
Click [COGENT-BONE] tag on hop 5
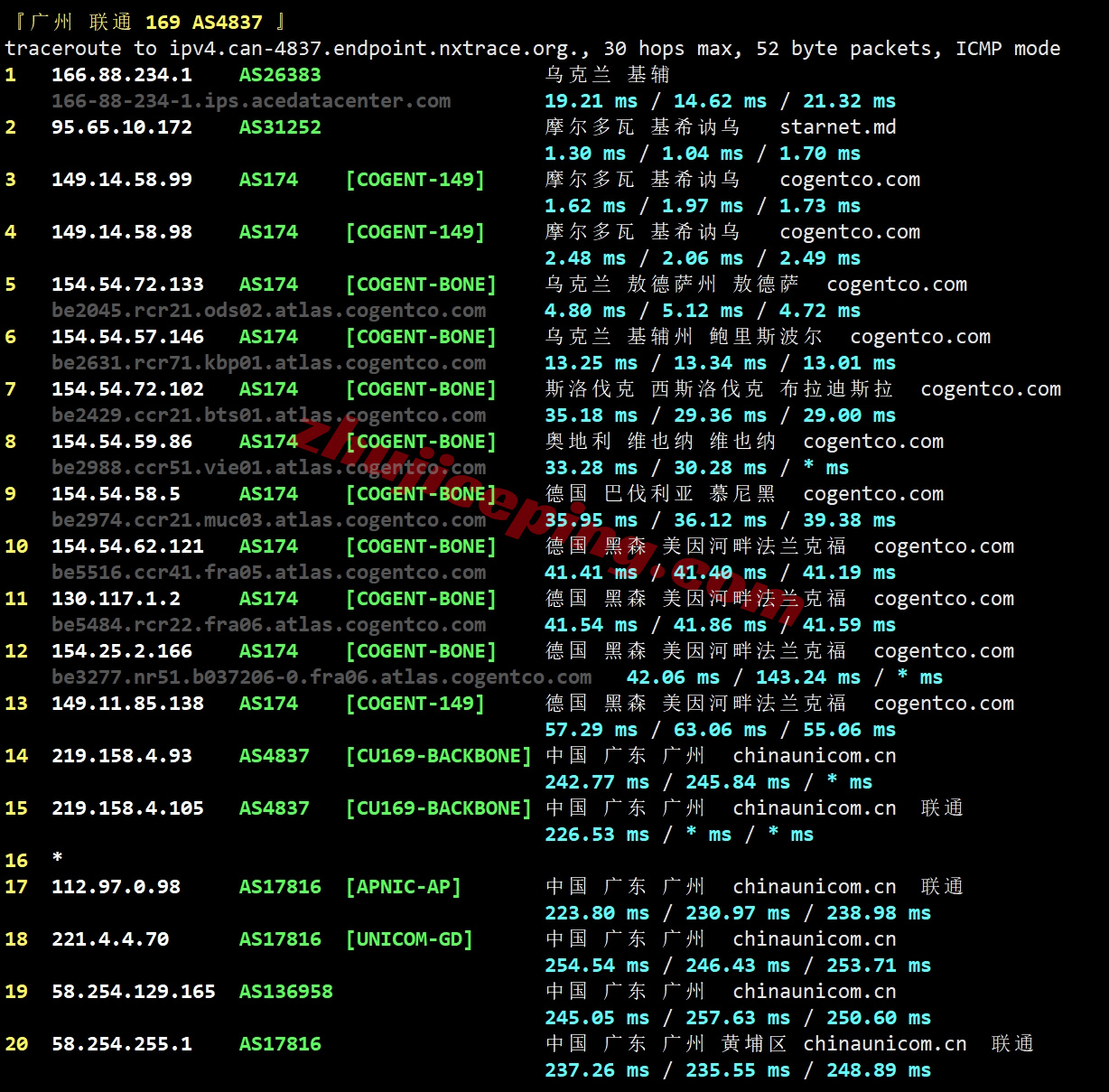pos(421,285)
